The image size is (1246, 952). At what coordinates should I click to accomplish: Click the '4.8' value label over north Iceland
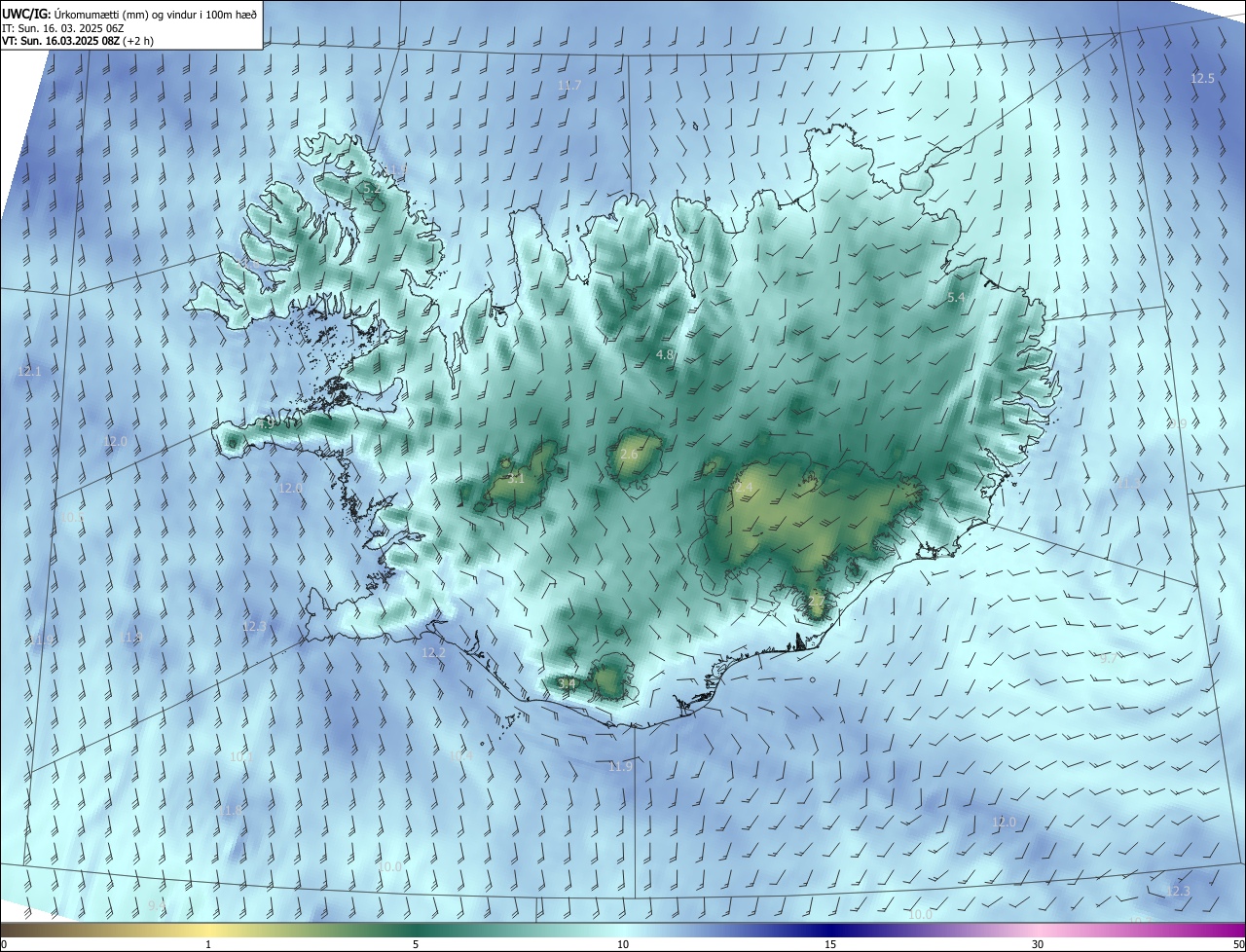pyautogui.click(x=665, y=355)
